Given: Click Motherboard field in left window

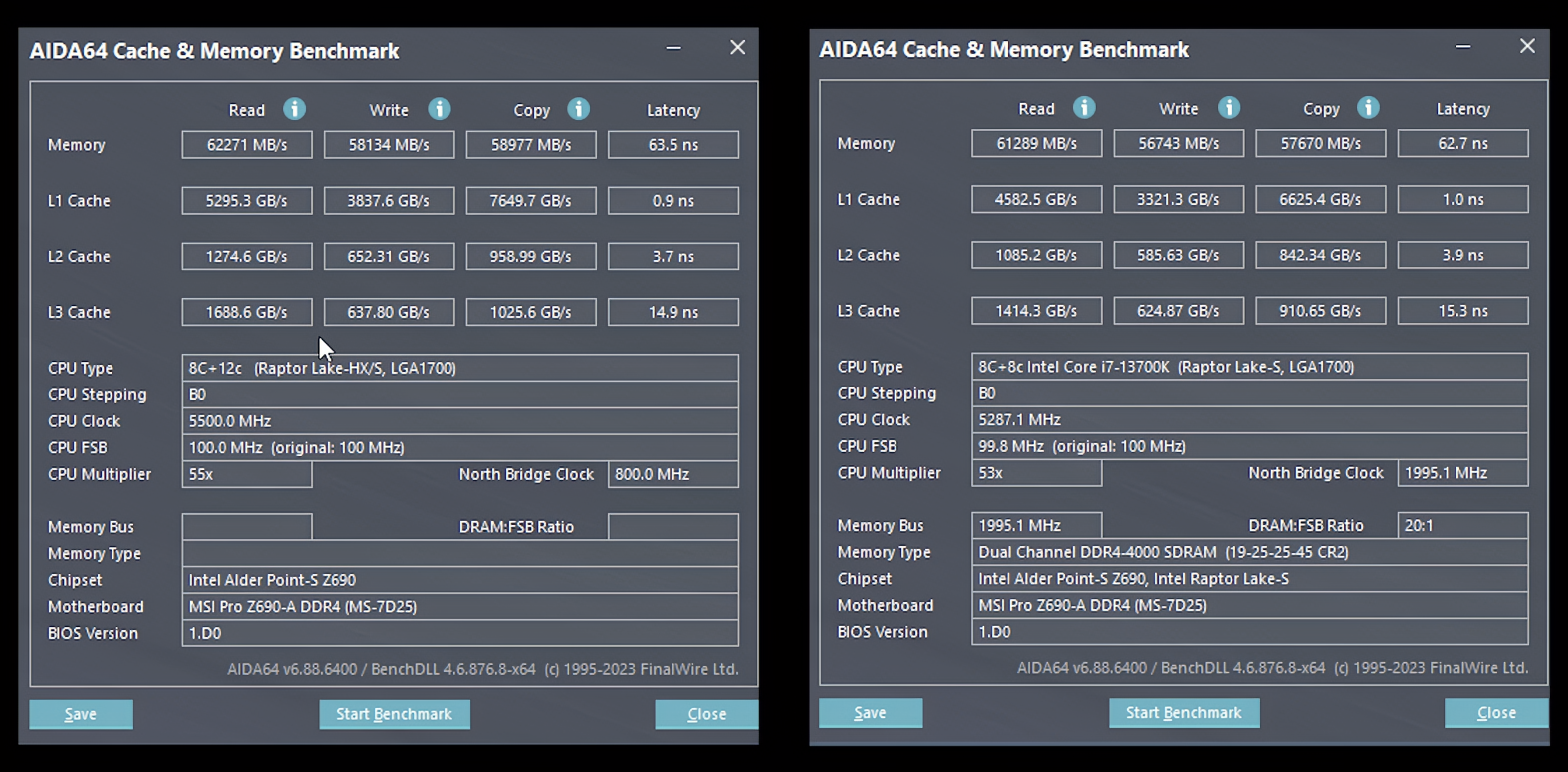Looking at the screenshot, I should [x=460, y=607].
